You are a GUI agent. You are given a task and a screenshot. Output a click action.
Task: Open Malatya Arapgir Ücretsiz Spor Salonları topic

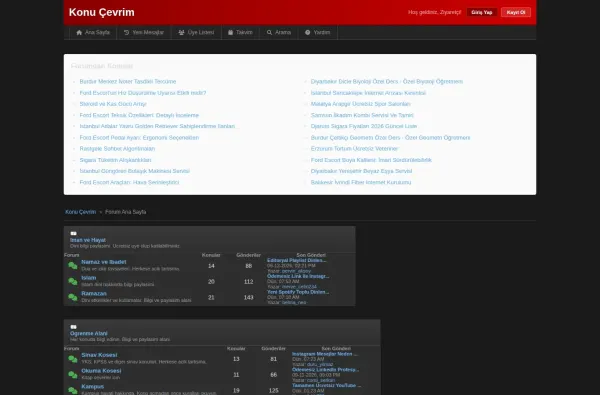360,104
